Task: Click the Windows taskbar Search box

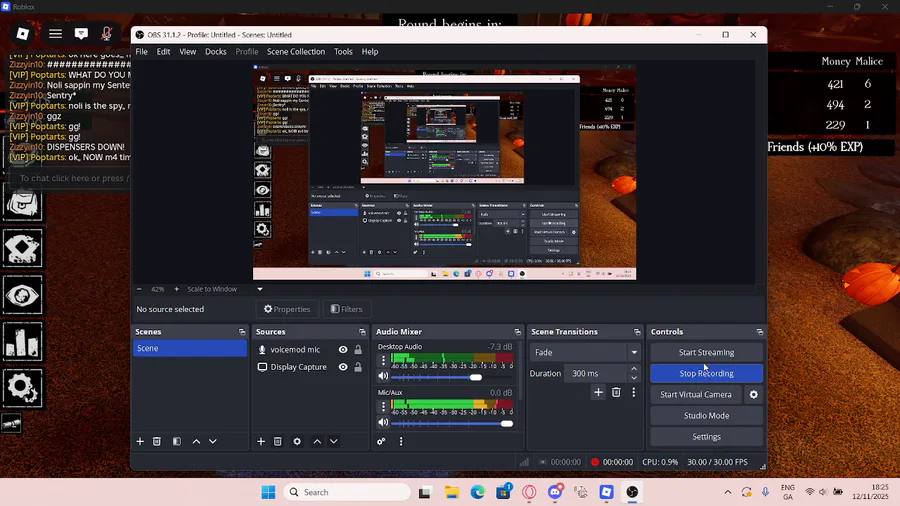Action: click(348, 492)
